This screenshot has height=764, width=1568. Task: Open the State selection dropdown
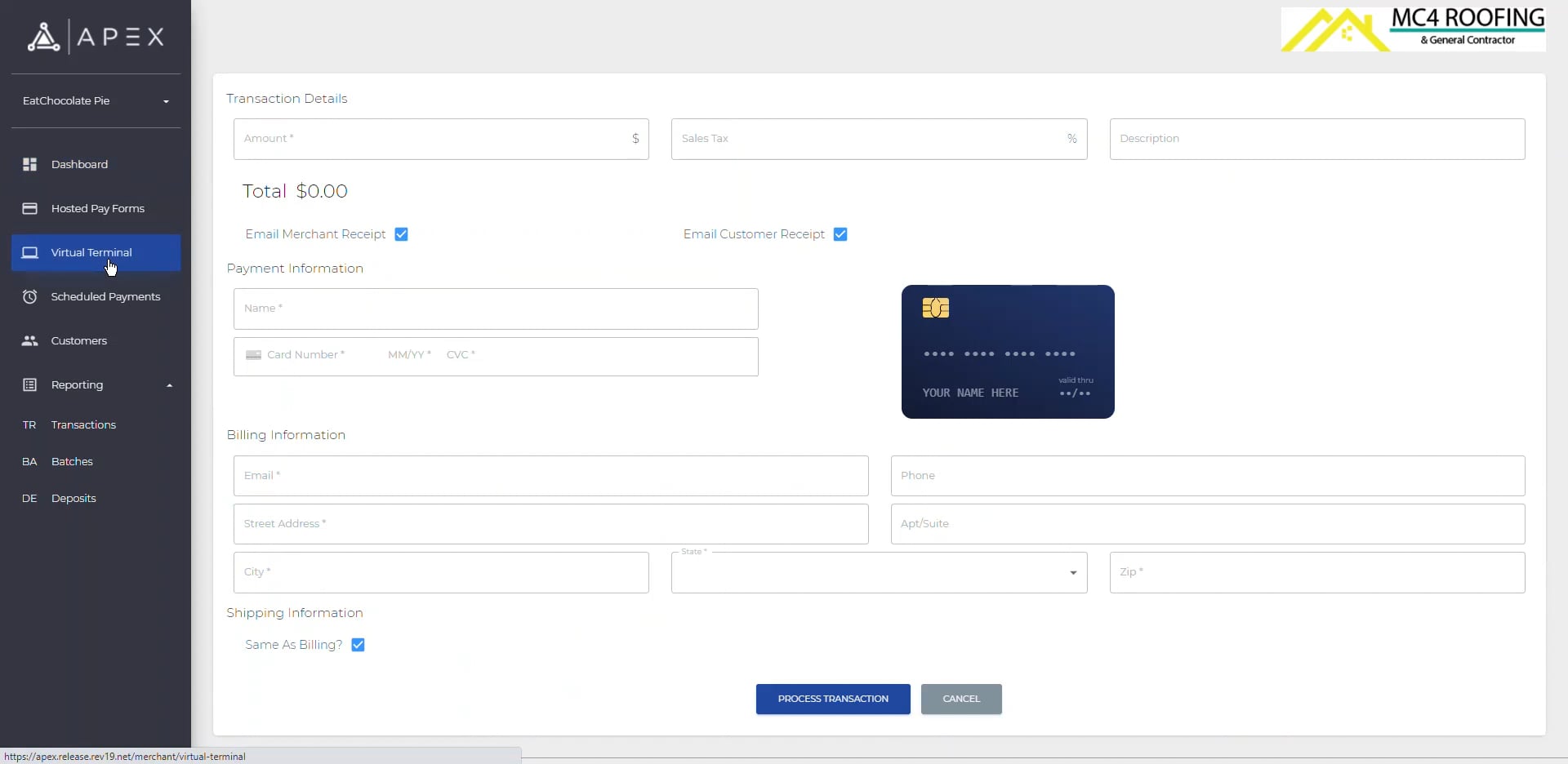coord(1072,574)
